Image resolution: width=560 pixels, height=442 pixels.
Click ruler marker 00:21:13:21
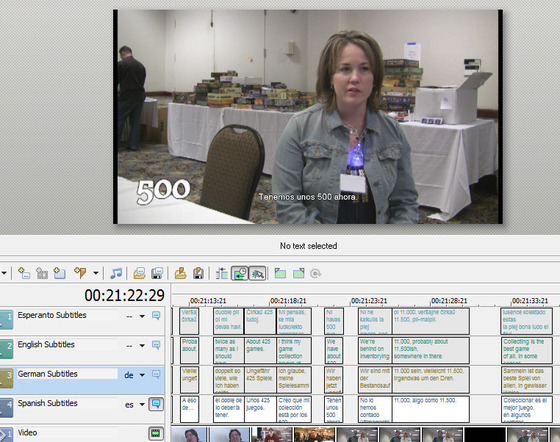208,301
